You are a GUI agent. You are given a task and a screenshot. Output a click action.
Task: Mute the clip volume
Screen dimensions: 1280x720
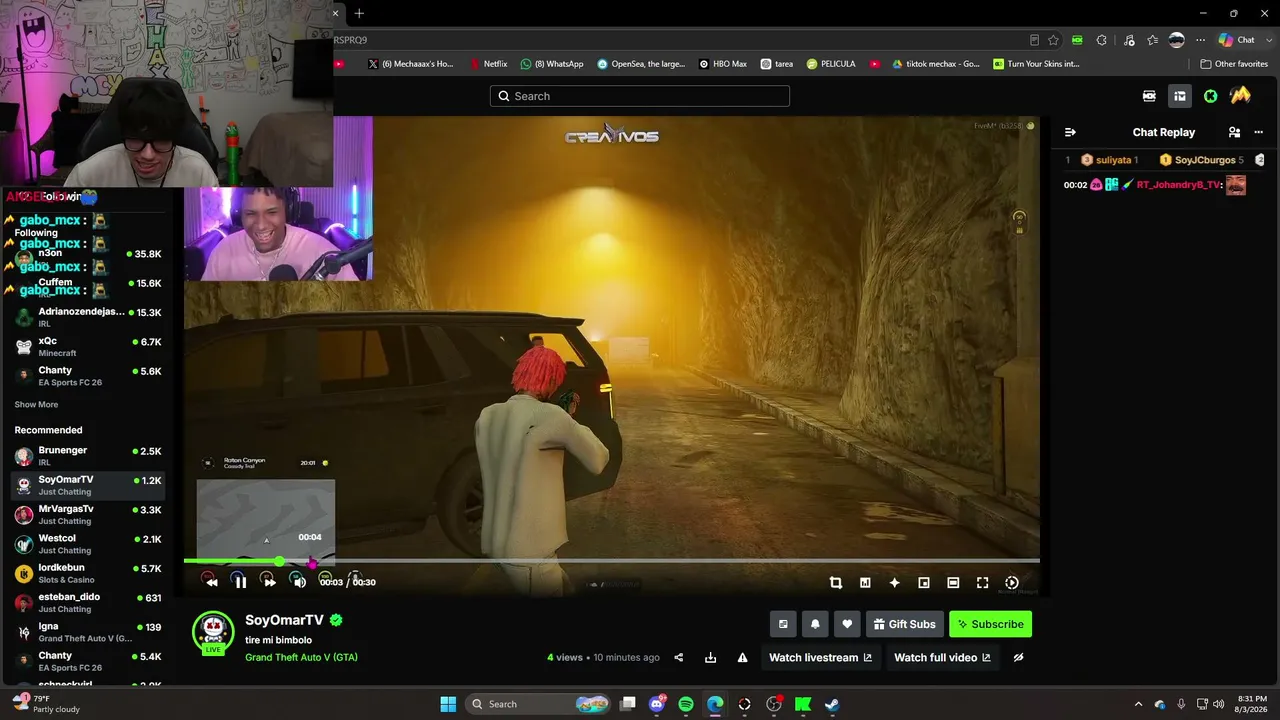(298, 581)
